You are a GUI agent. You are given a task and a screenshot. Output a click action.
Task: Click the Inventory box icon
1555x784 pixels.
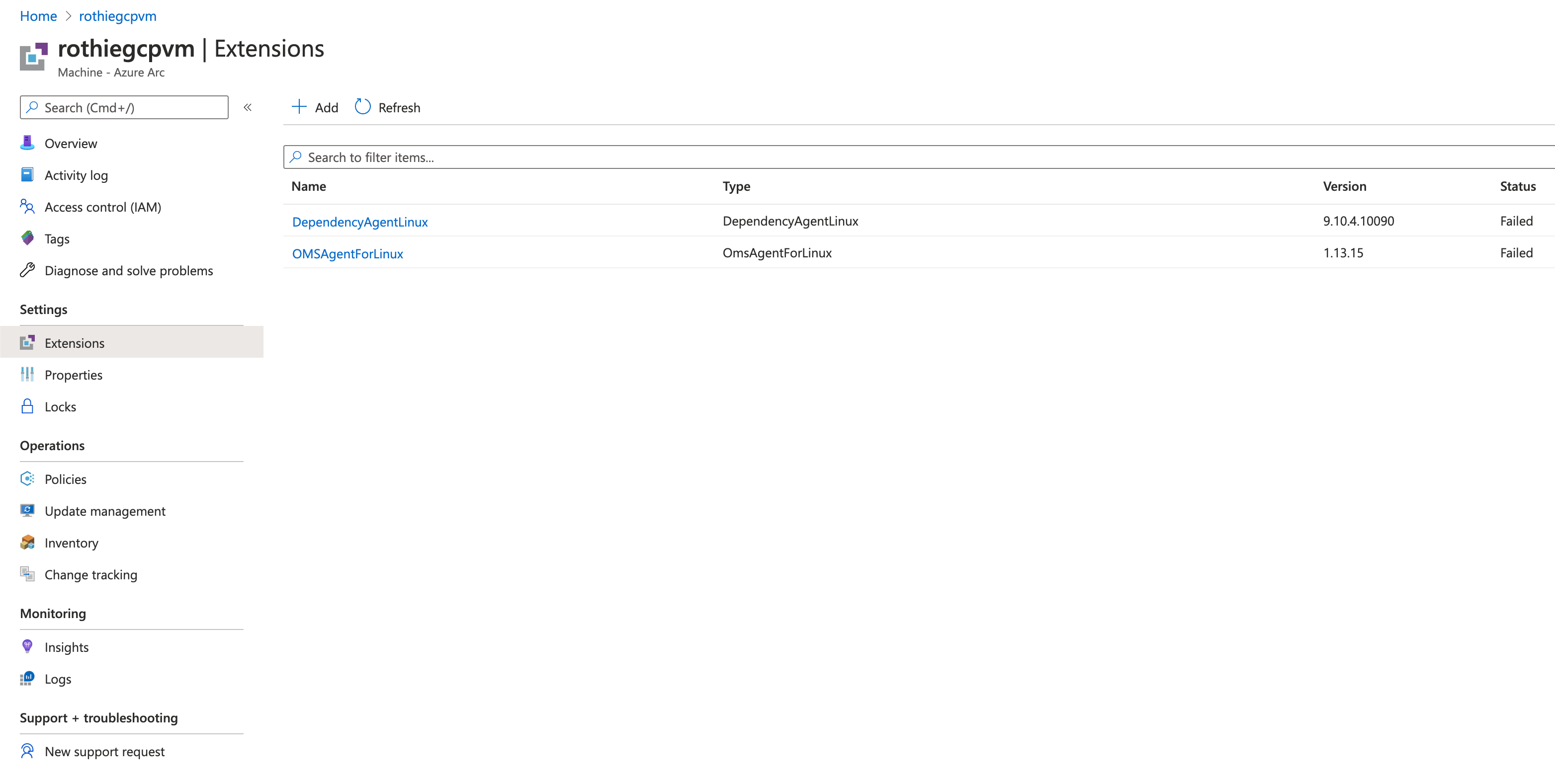(27, 542)
